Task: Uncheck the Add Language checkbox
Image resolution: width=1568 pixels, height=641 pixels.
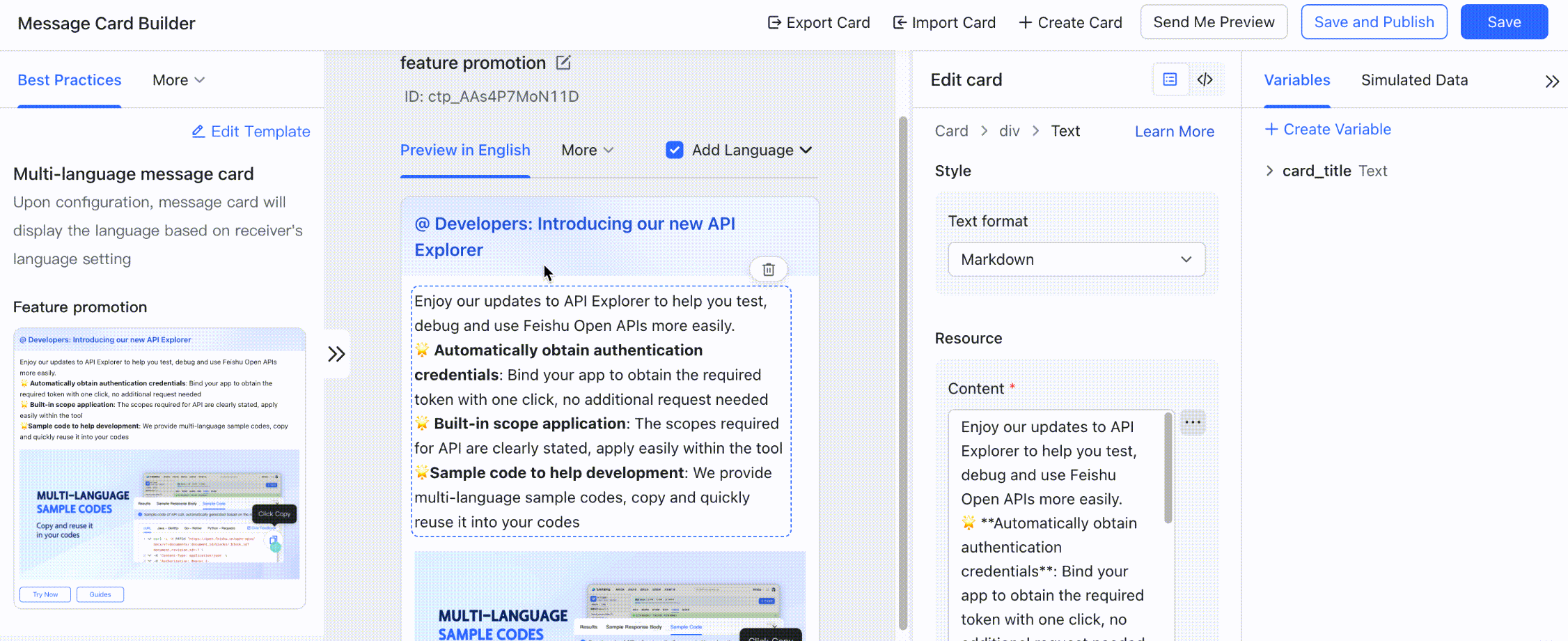Action: 674,150
